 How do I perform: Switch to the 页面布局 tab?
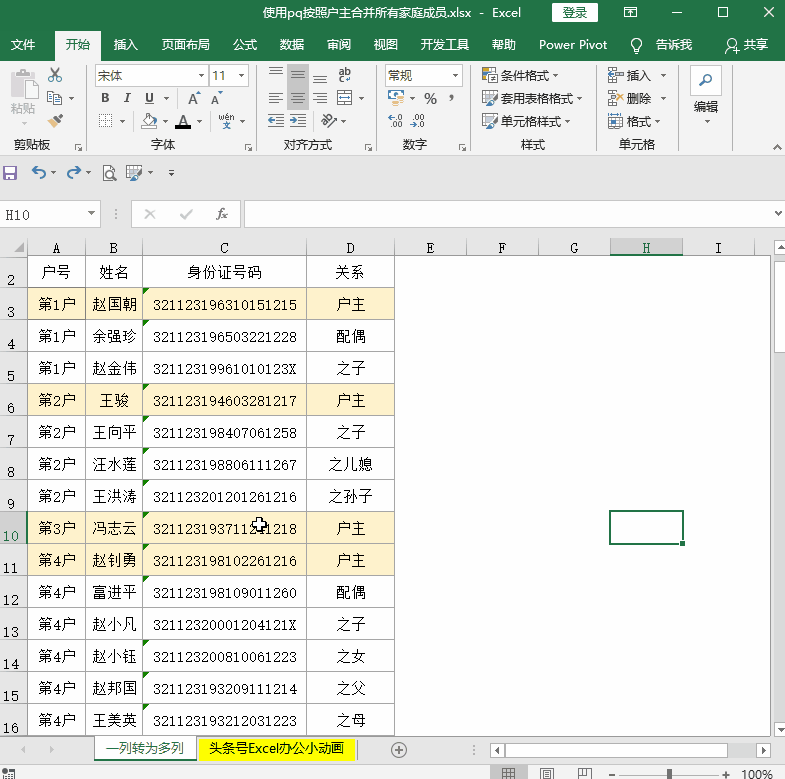coord(185,45)
